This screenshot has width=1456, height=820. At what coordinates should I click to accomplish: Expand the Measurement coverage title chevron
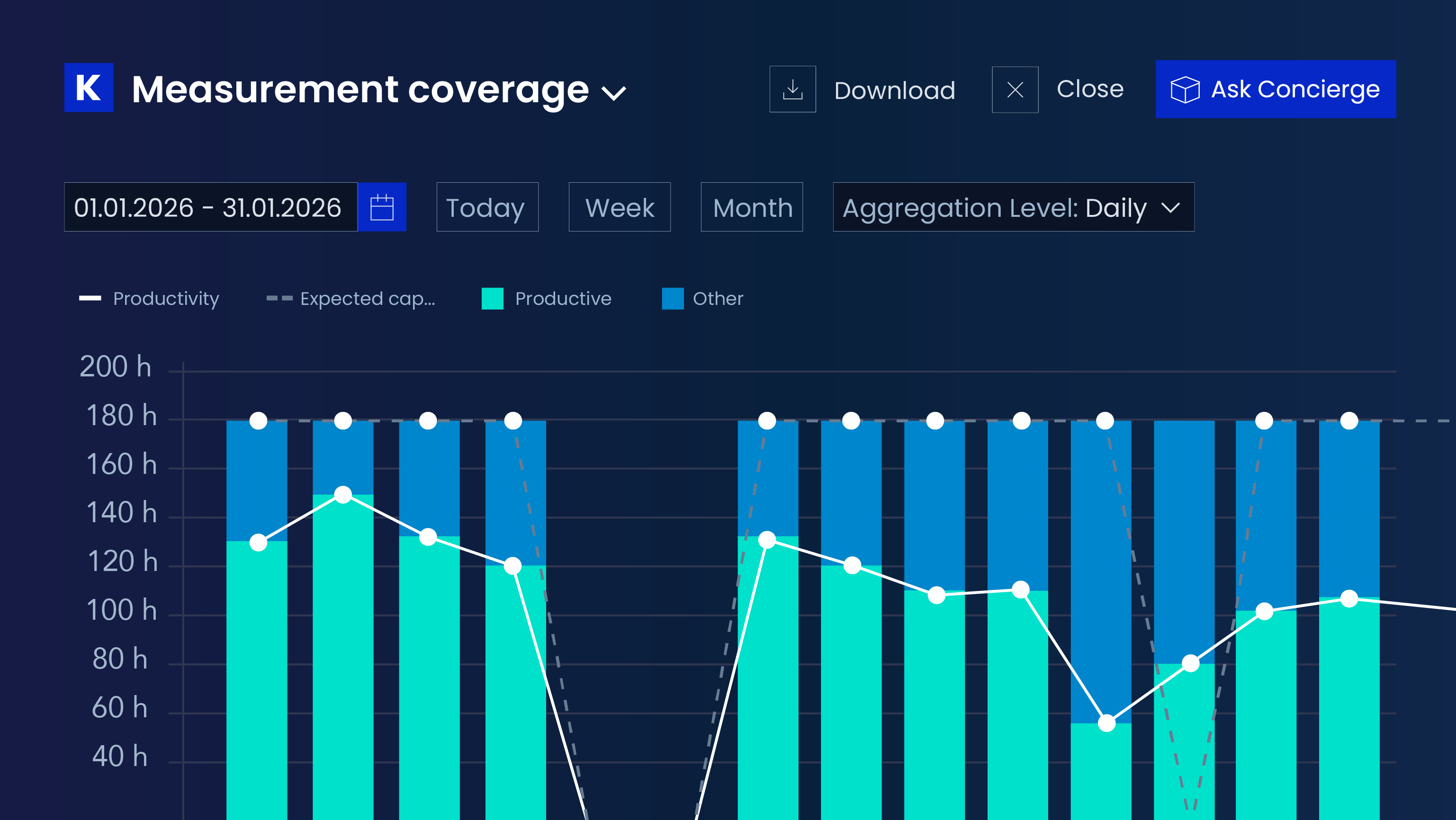[614, 93]
